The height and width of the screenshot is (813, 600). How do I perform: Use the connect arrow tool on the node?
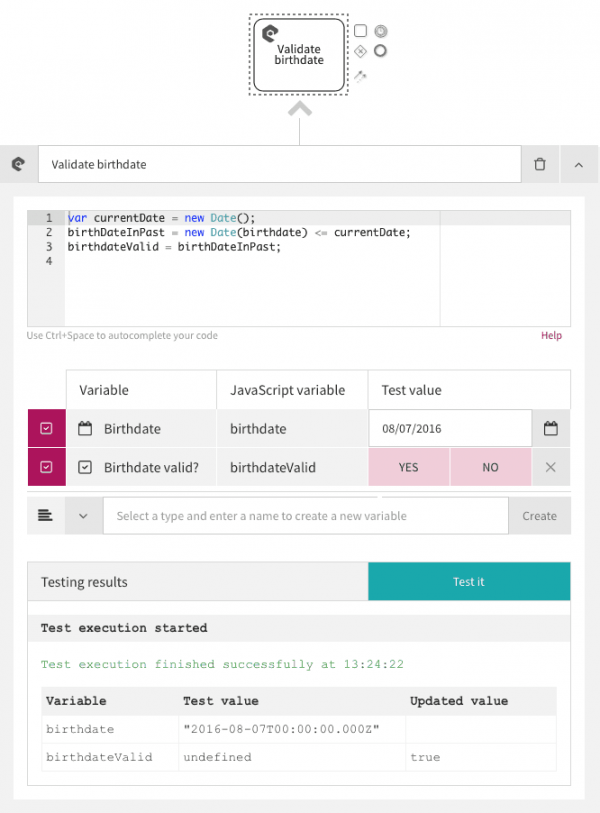[x=360, y=74]
